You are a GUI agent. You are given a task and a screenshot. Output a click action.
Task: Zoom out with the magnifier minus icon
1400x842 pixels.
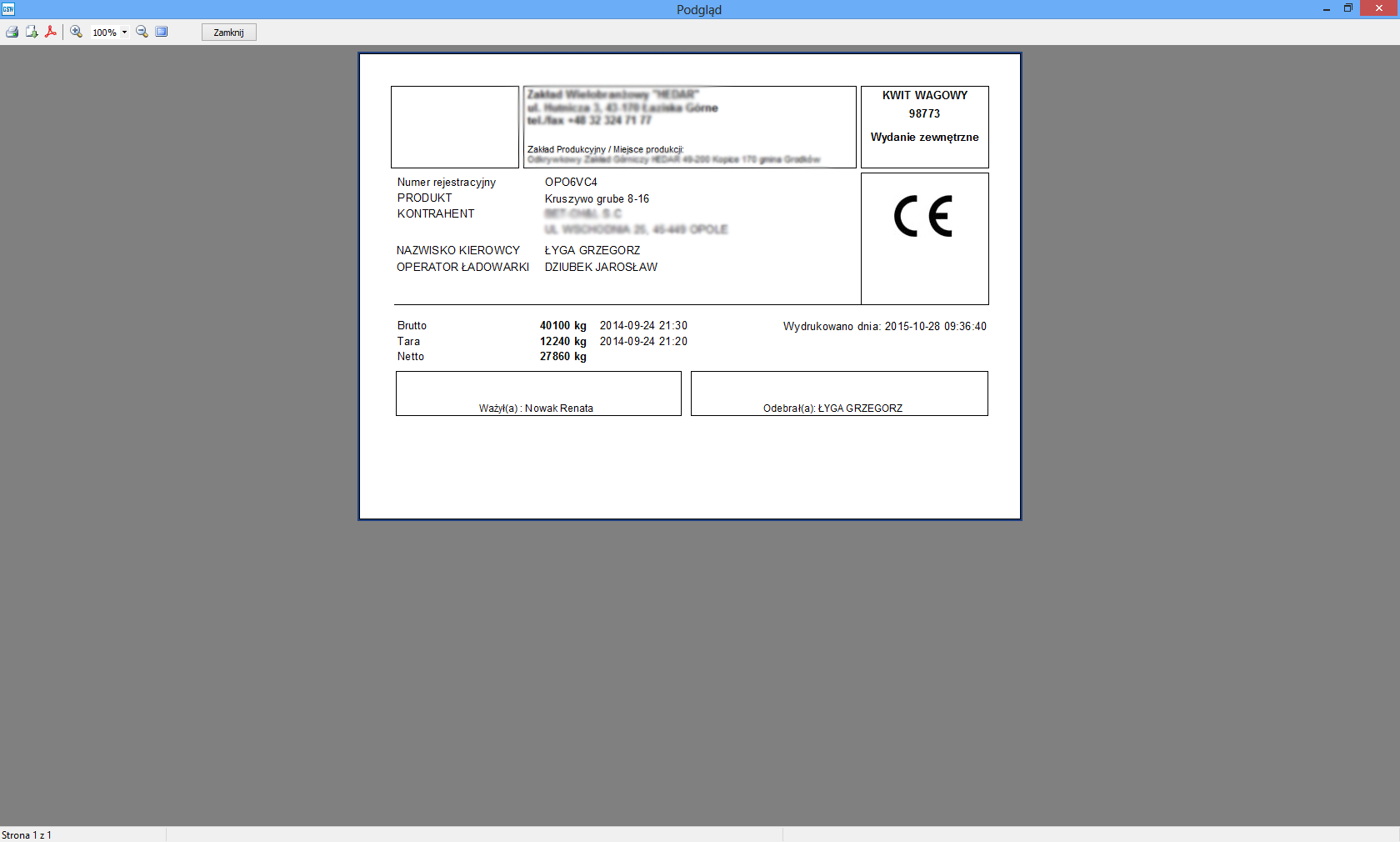tap(142, 32)
